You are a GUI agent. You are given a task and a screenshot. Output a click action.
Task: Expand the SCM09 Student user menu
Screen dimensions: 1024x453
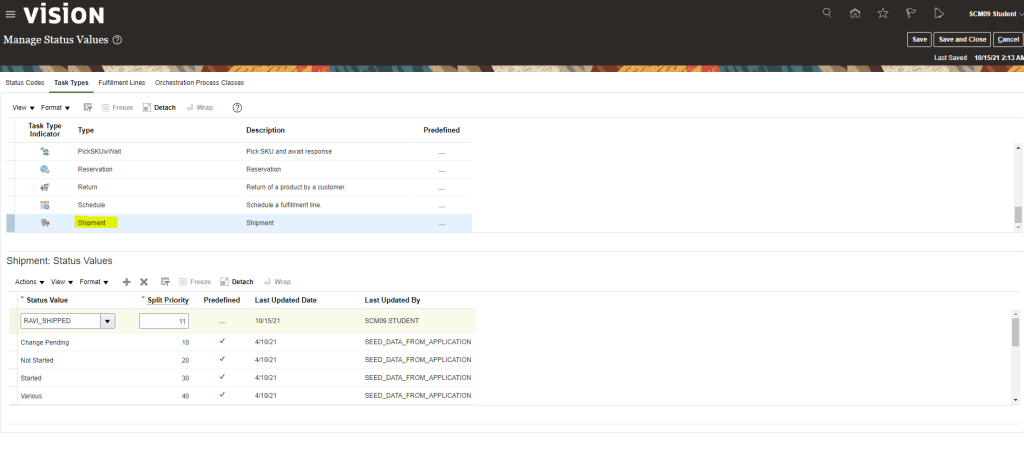(x=995, y=14)
